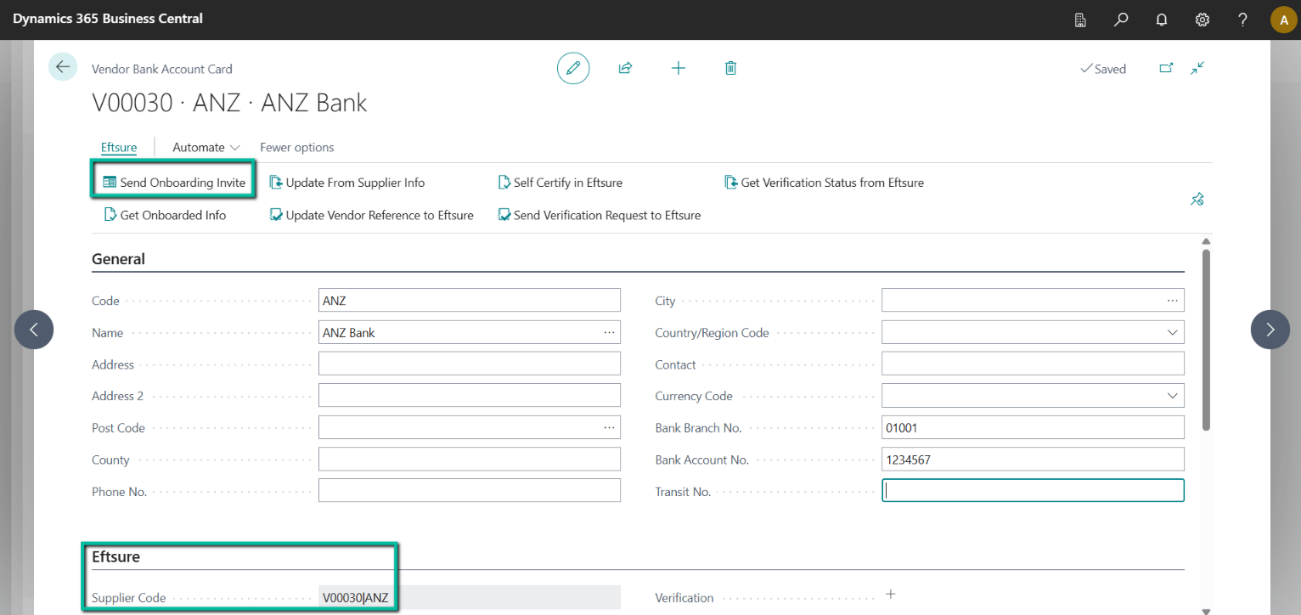This screenshot has width=1301, height=615.
Task: Click Update From Supplier Info
Action: click(x=347, y=182)
